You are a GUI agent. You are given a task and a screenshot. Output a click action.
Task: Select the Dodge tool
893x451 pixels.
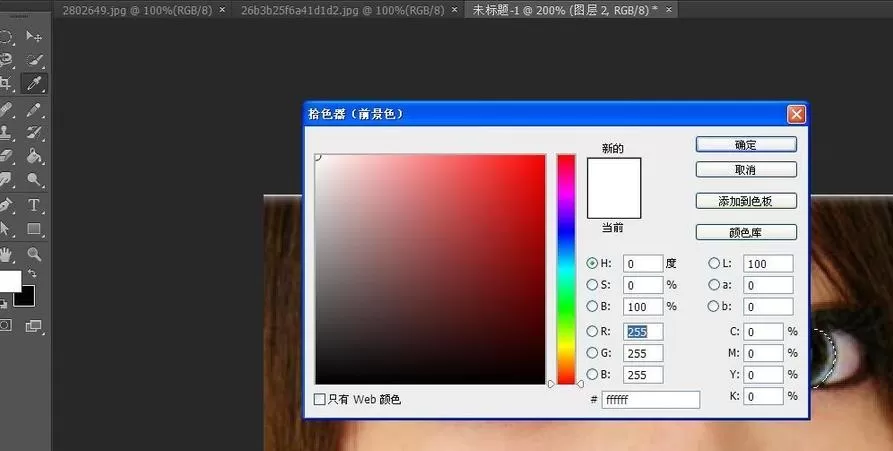[x=34, y=180]
